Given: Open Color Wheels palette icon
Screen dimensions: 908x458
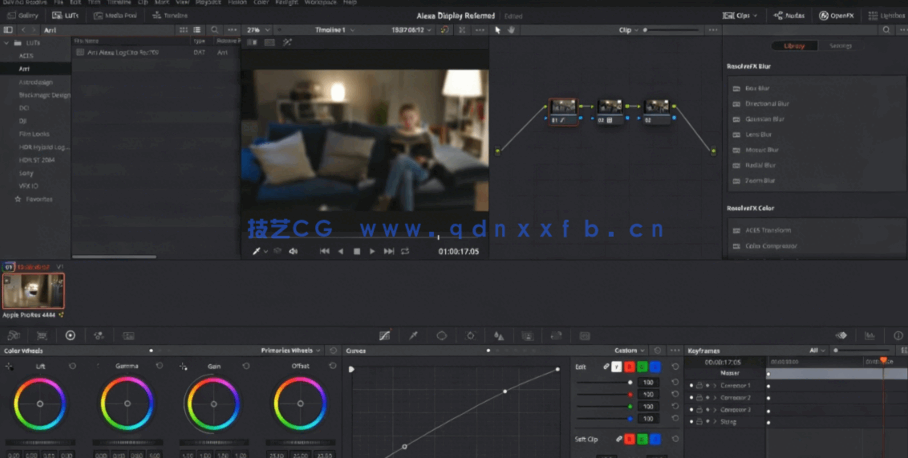Looking at the screenshot, I should [x=70, y=335].
